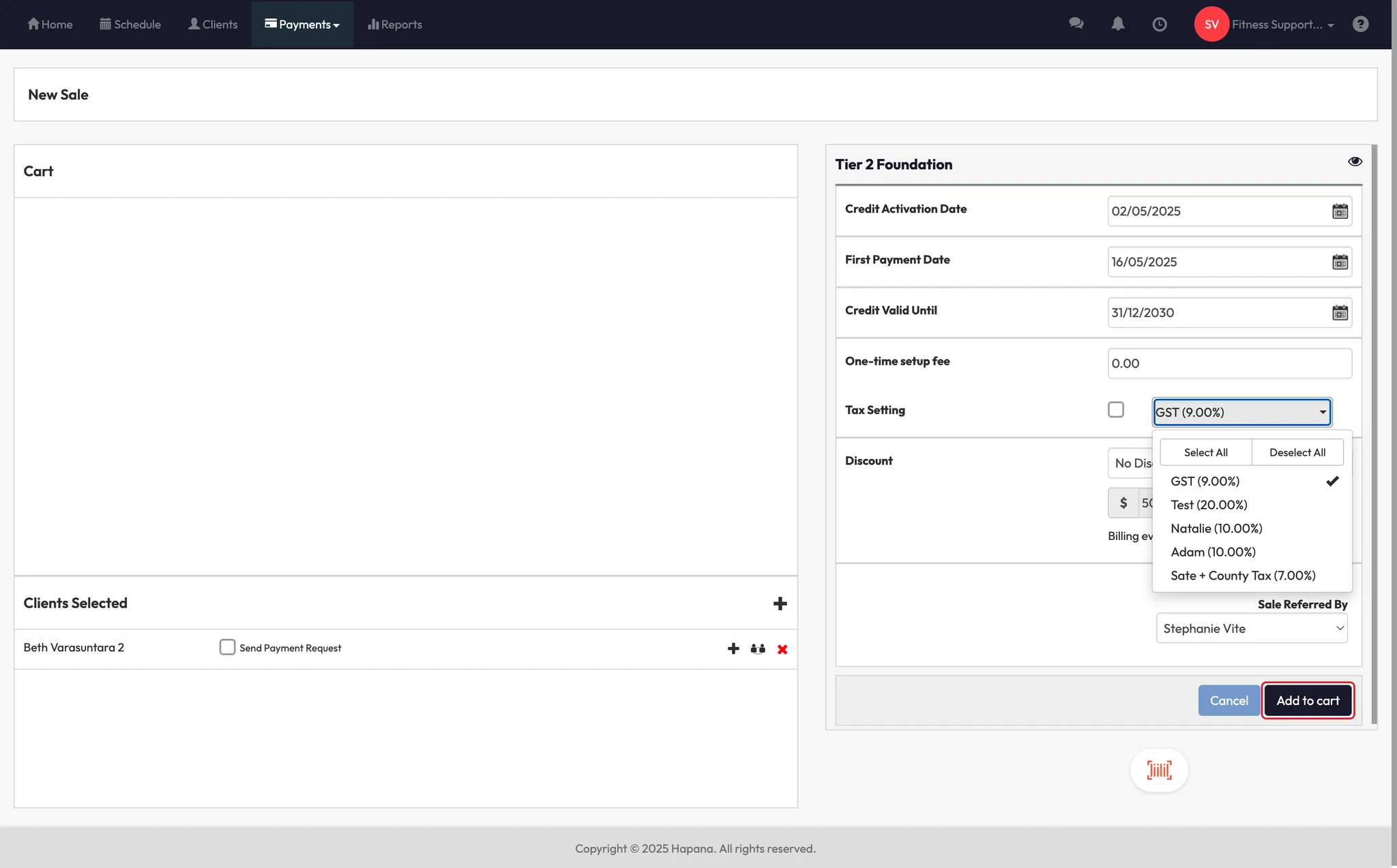Collapse the GST (9.00%) tax dropdown
The height and width of the screenshot is (868, 1397).
[1241, 413]
